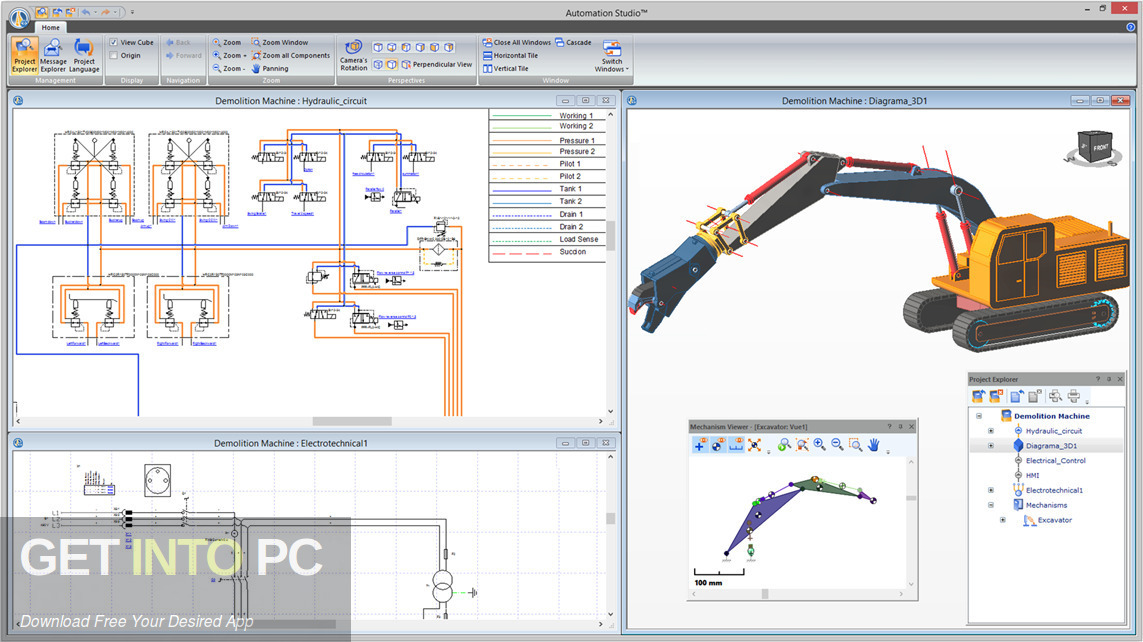
Task: Click the 'Pressure 1' legend entry
Action: click(577, 141)
